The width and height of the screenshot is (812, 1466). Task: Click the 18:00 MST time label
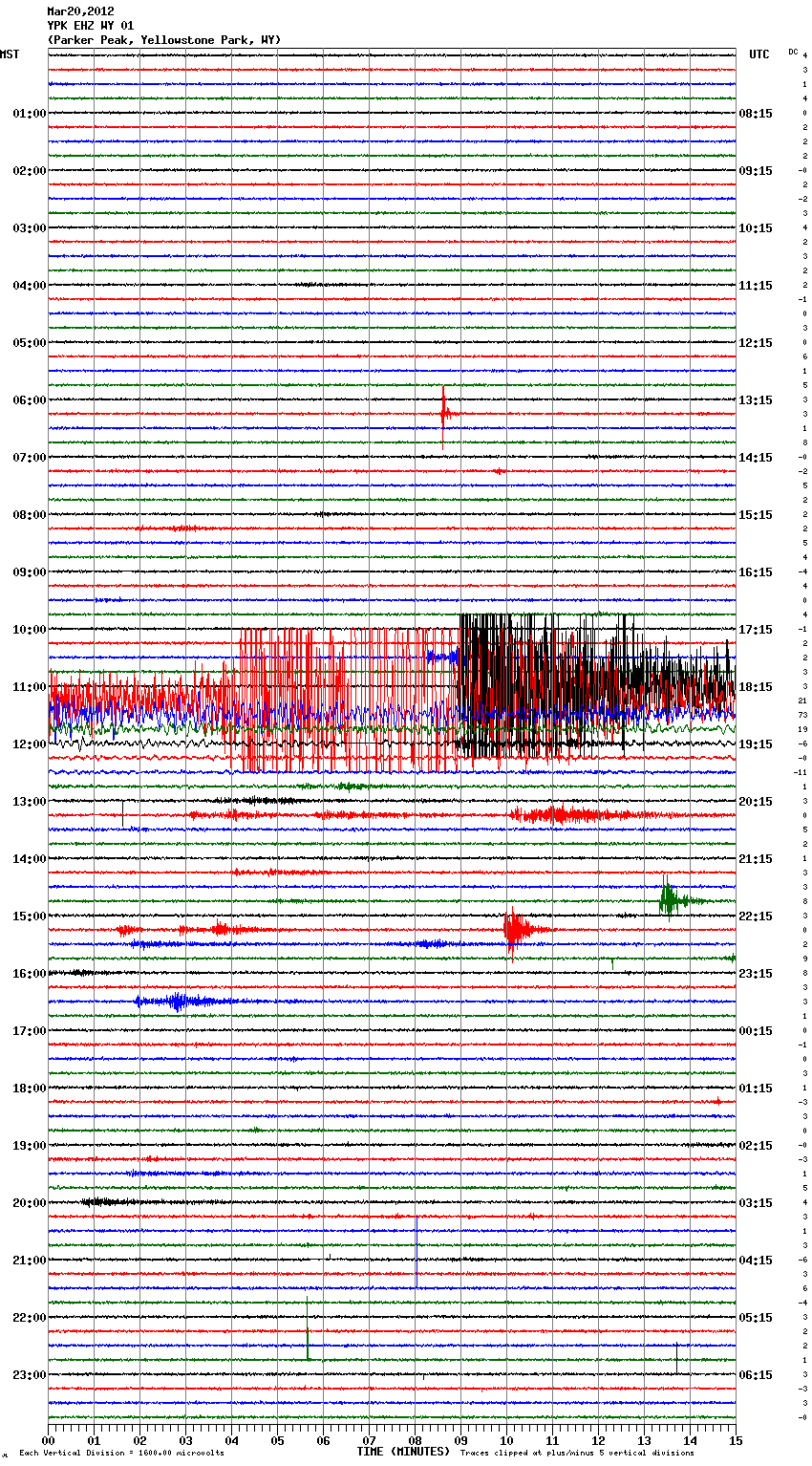point(30,1089)
